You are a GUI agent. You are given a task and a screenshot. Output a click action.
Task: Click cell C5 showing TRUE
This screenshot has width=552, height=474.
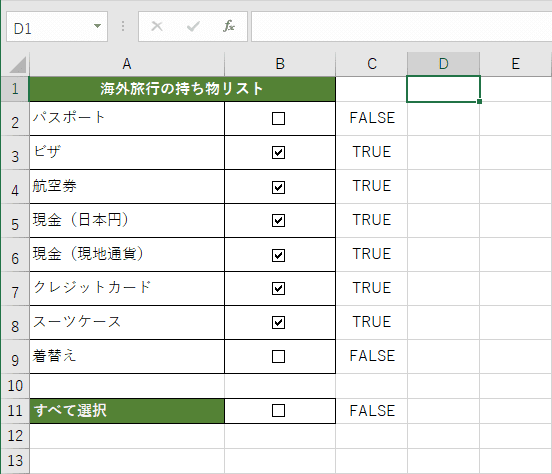(x=372, y=220)
